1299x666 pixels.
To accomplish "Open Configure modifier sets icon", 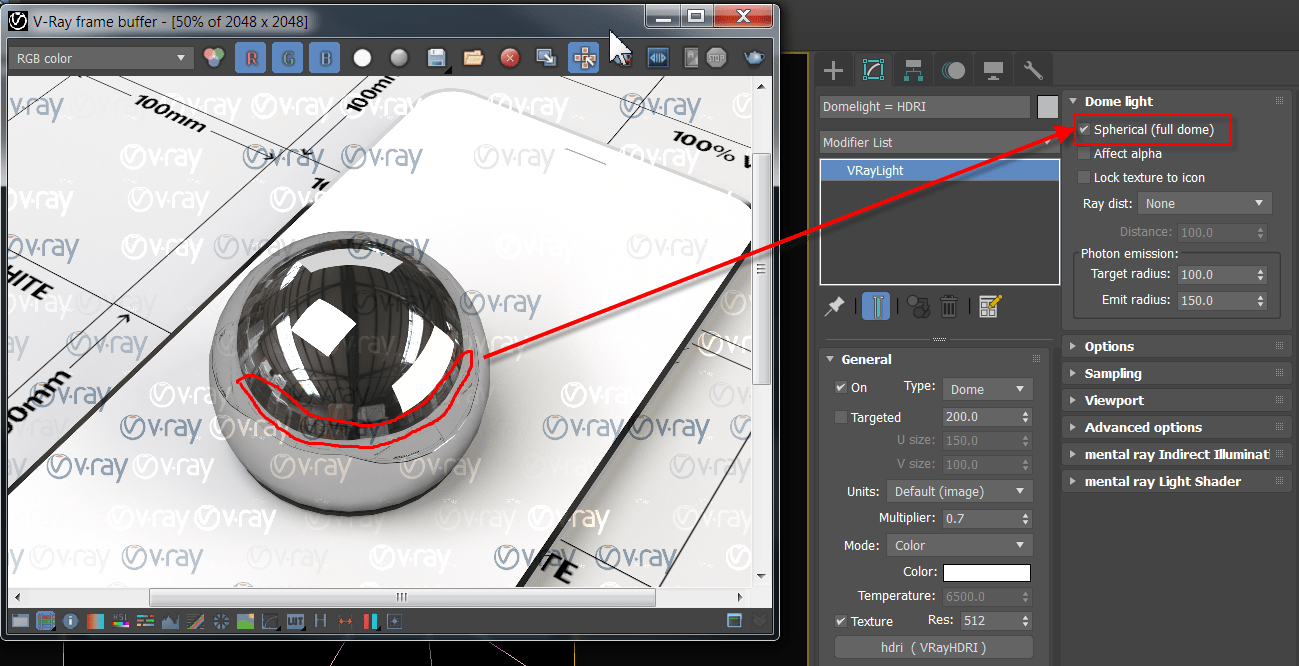I will (x=990, y=306).
